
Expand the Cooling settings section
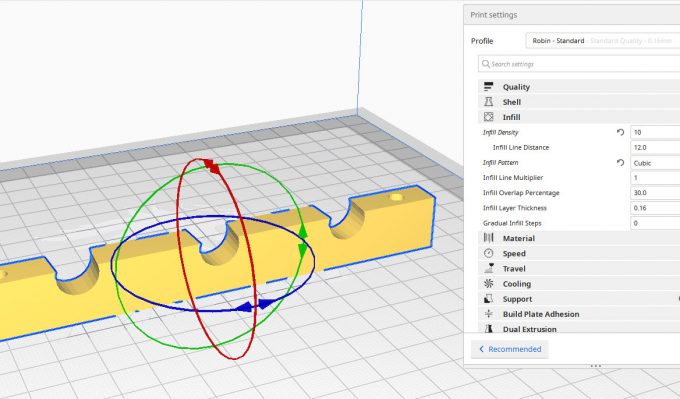tap(579, 284)
